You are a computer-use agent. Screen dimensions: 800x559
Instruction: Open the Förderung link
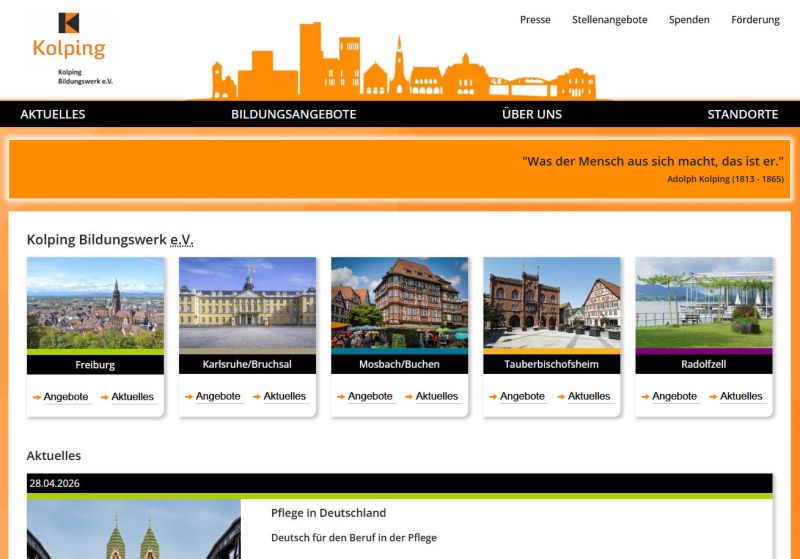click(755, 20)
